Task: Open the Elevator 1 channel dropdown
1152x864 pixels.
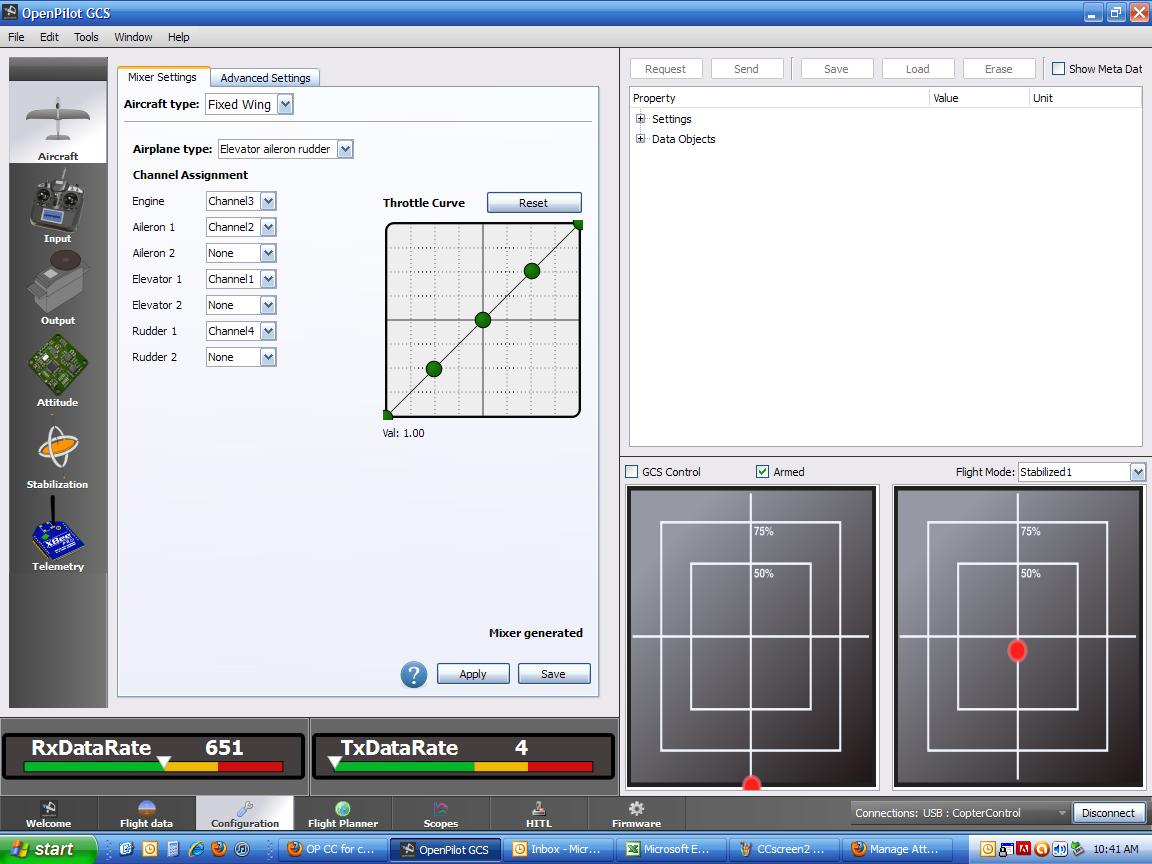Action: (241, 279)
